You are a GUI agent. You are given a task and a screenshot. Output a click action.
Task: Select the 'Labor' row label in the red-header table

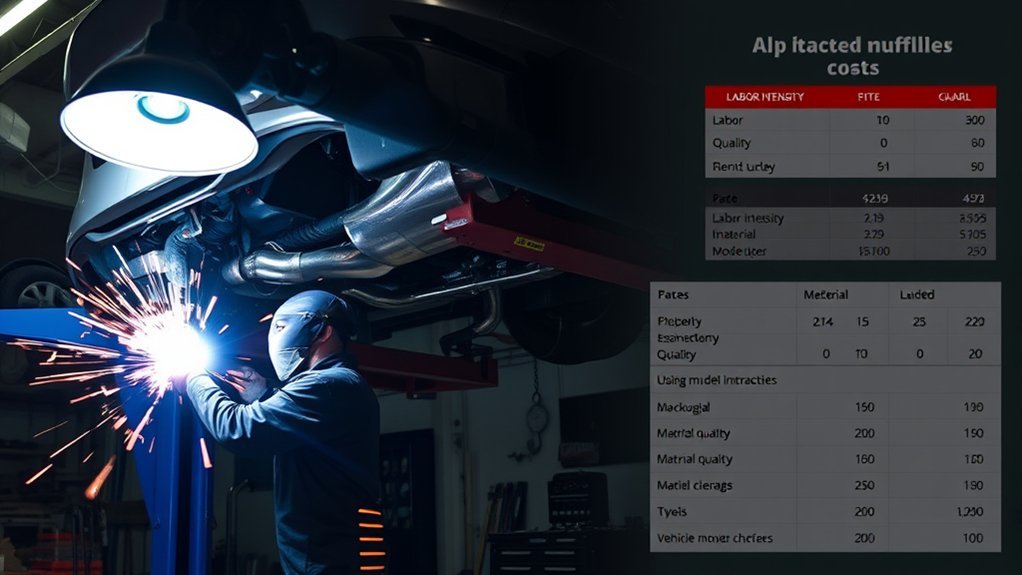727,121
